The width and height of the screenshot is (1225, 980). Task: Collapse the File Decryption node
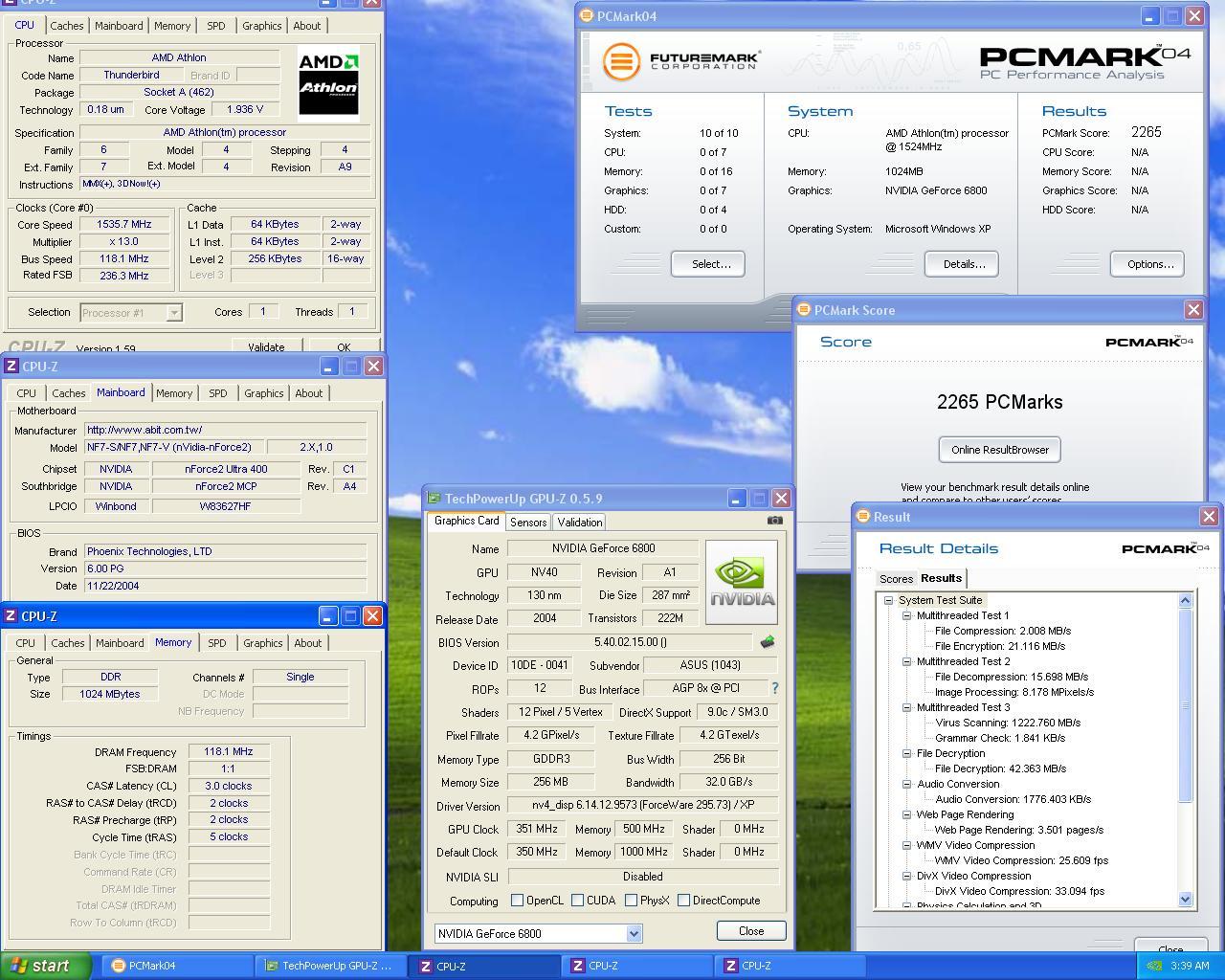tap(907, 754)
